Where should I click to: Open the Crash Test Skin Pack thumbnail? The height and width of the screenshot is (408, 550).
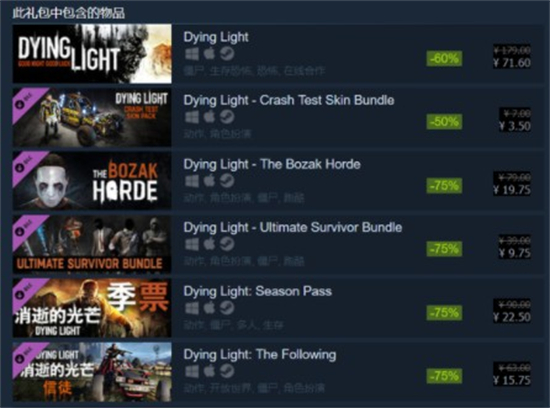coord(92,117)
